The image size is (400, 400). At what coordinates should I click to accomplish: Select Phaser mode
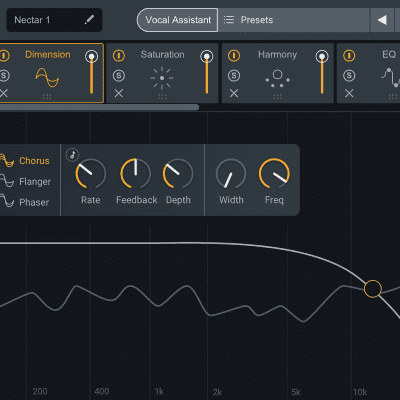(25, 202)
